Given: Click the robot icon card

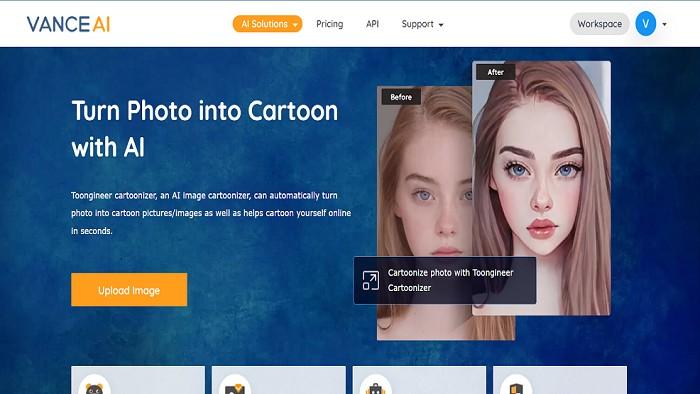Looking at the screenshot, I should (x=419, y=380).
